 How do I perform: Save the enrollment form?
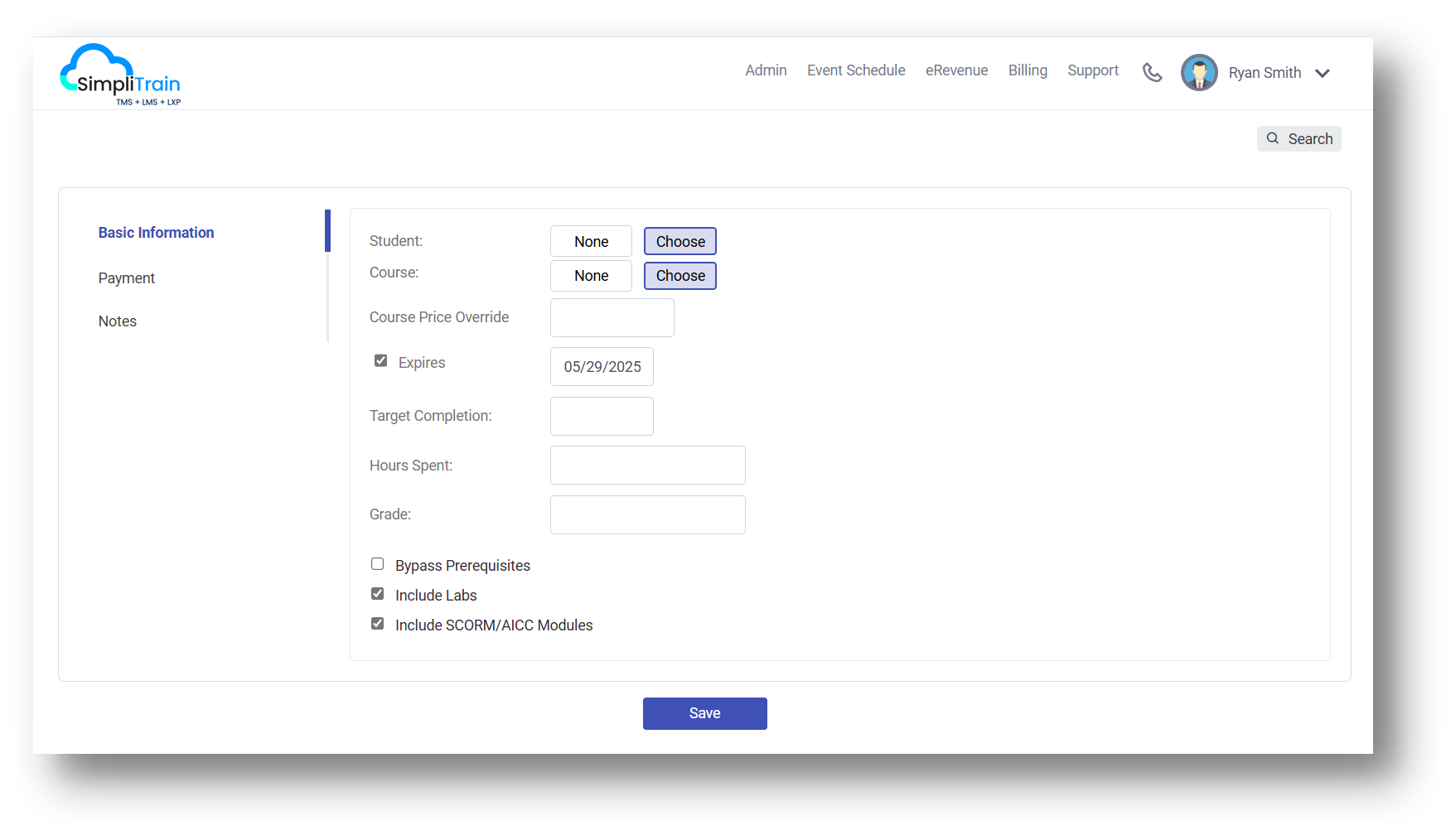pyautogui.click(x=704, y=713)
